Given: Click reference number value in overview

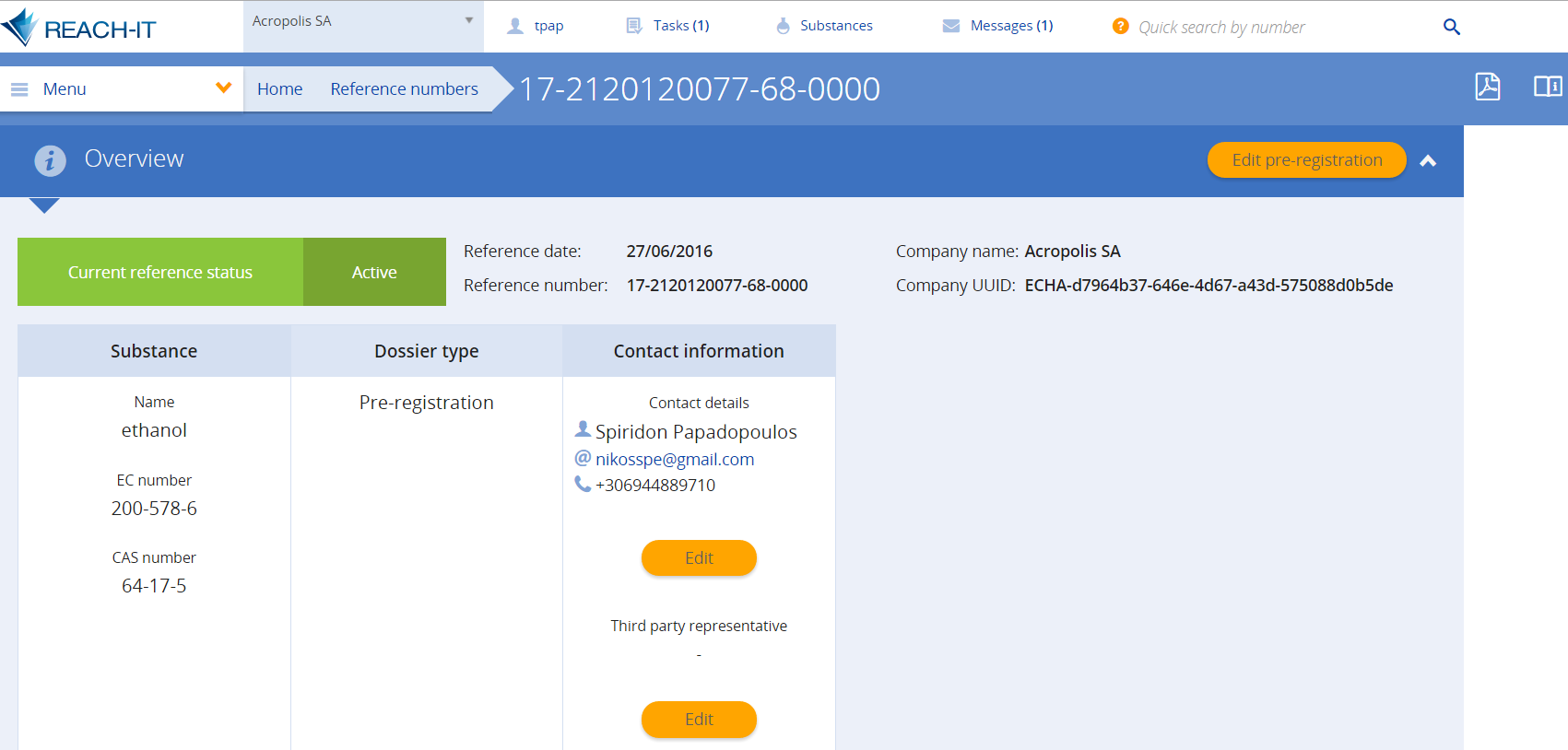Looking at the screenshot, I should [x=717, y=286].
